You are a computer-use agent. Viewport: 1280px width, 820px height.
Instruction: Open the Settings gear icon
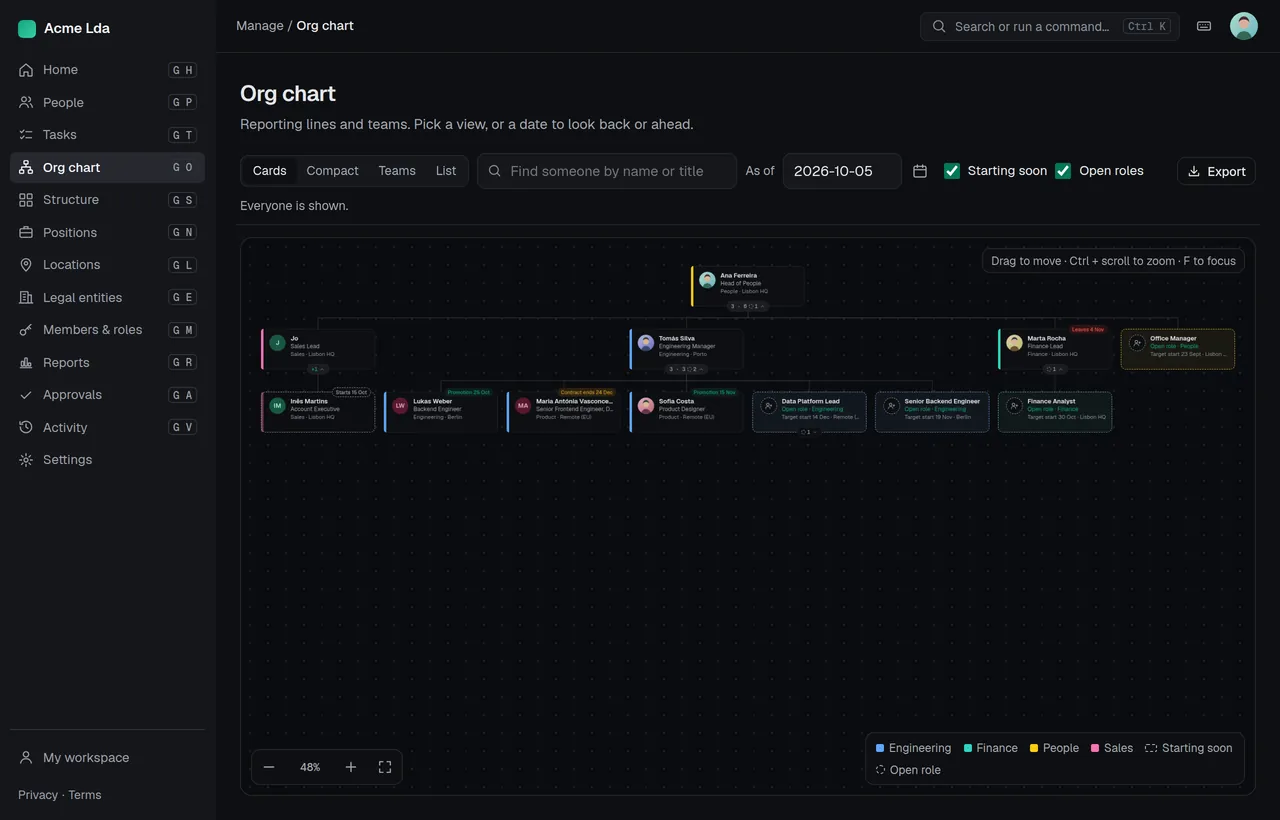pyautogui.click(x=26, y=460)
